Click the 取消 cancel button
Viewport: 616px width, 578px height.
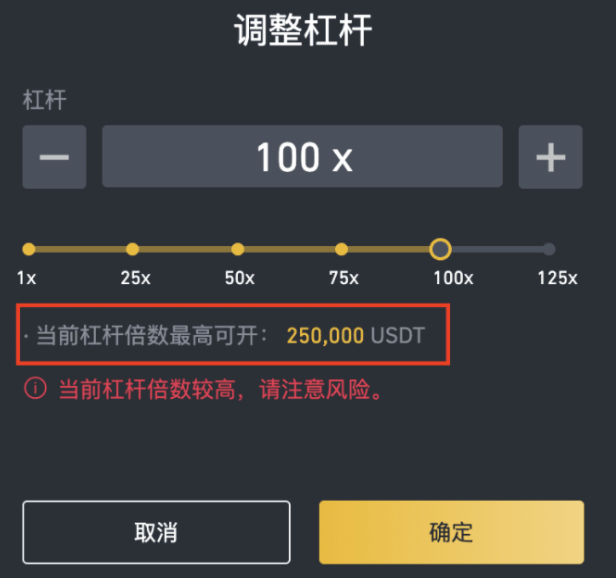pos(156,532)
